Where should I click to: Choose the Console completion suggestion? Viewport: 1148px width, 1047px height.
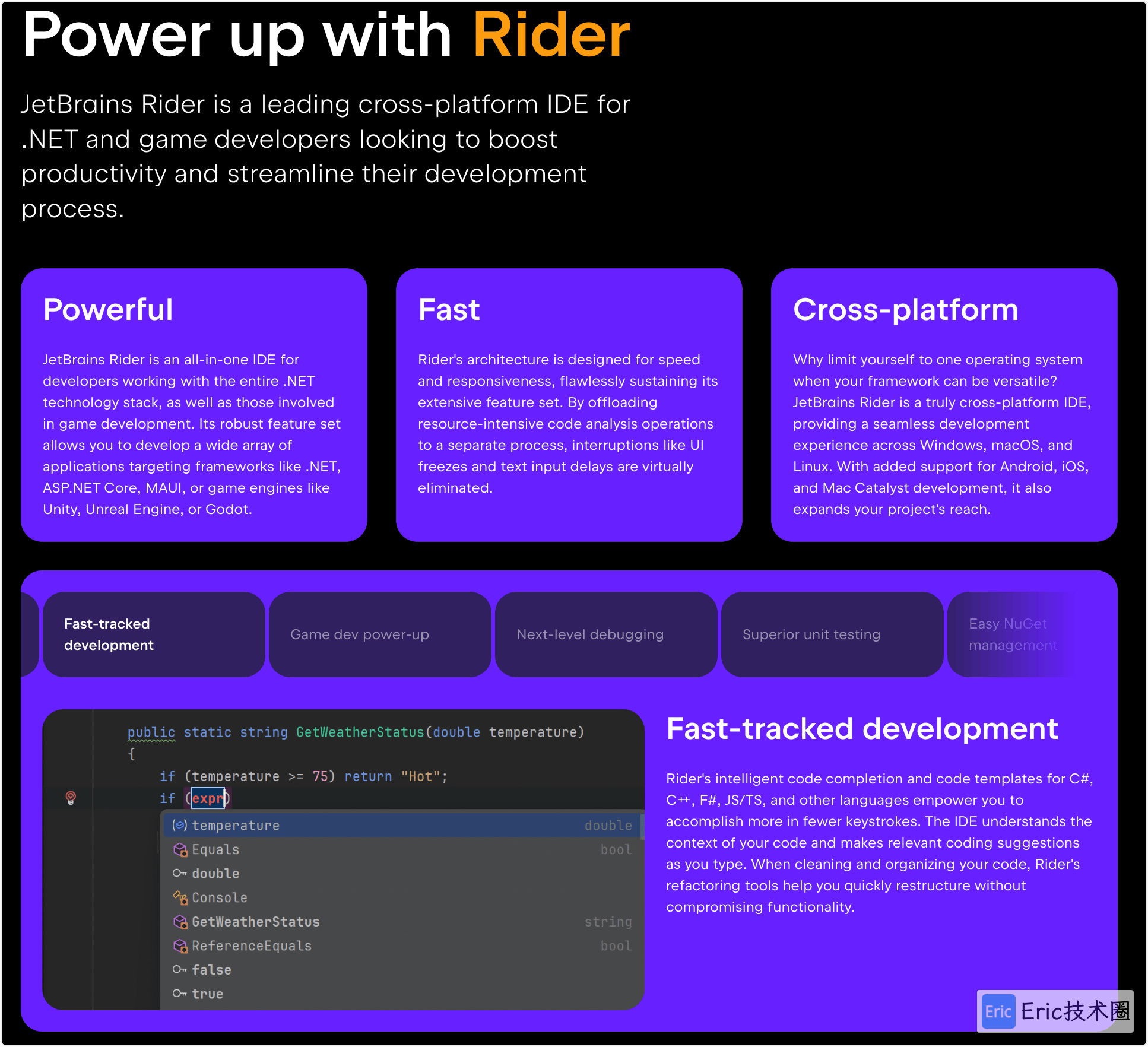[402, 897]
